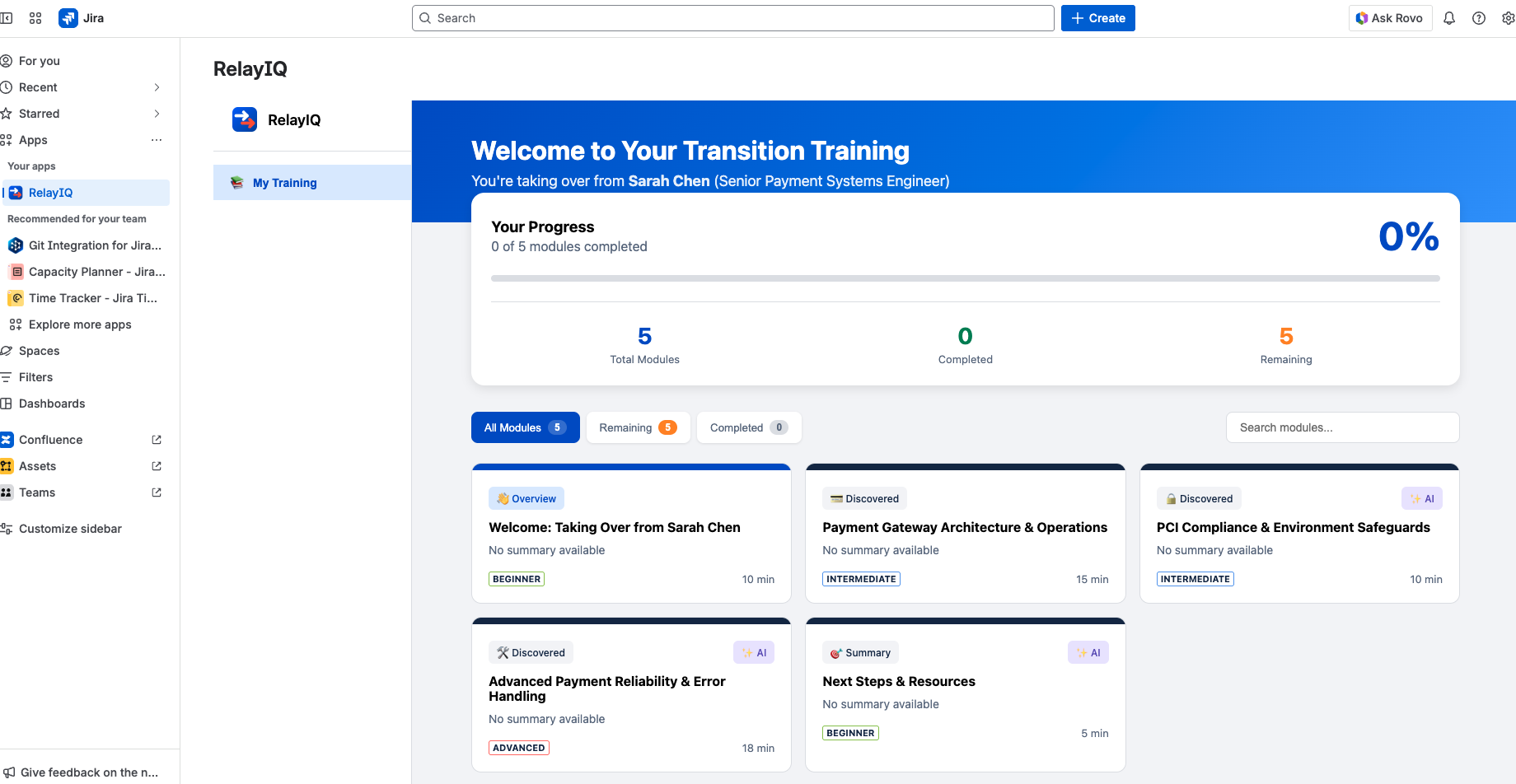The height and width of the screenshot is (784, 1516).
Task: Expand the Recent chevron
Action: 157,87
